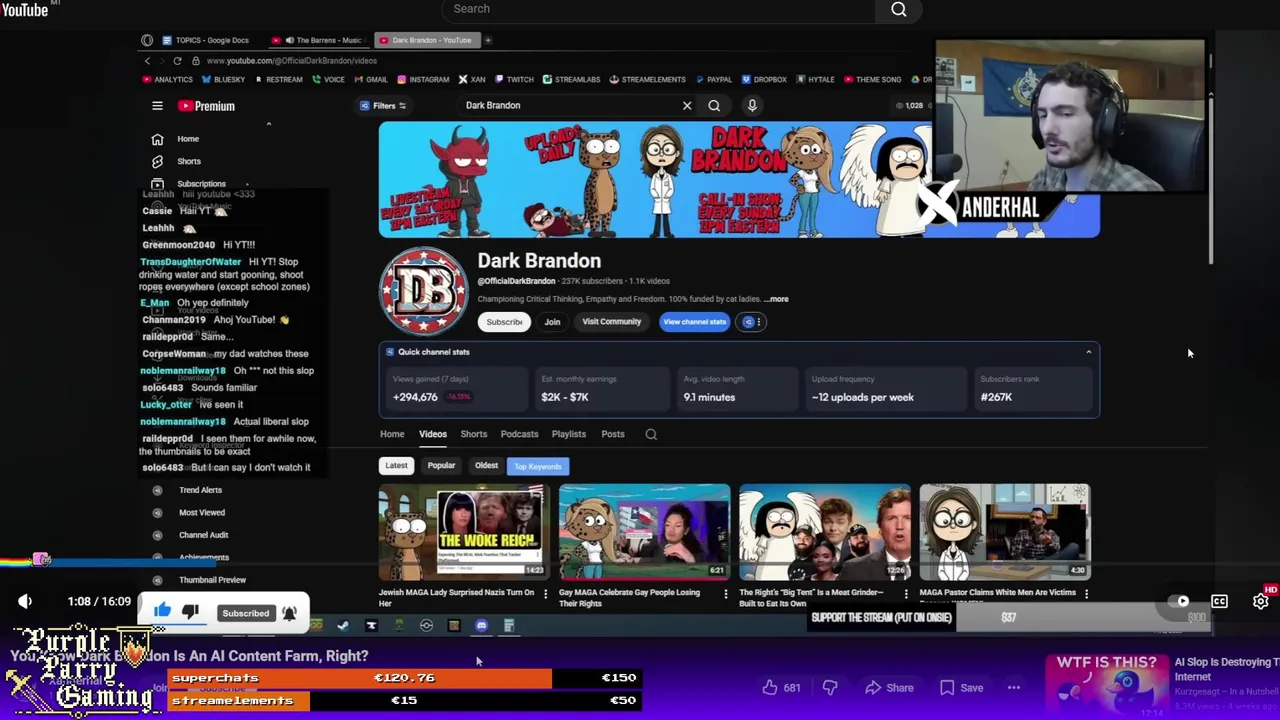Switch to channel Shorts tab
This screenshot has width=1280, height=720.
473,434
